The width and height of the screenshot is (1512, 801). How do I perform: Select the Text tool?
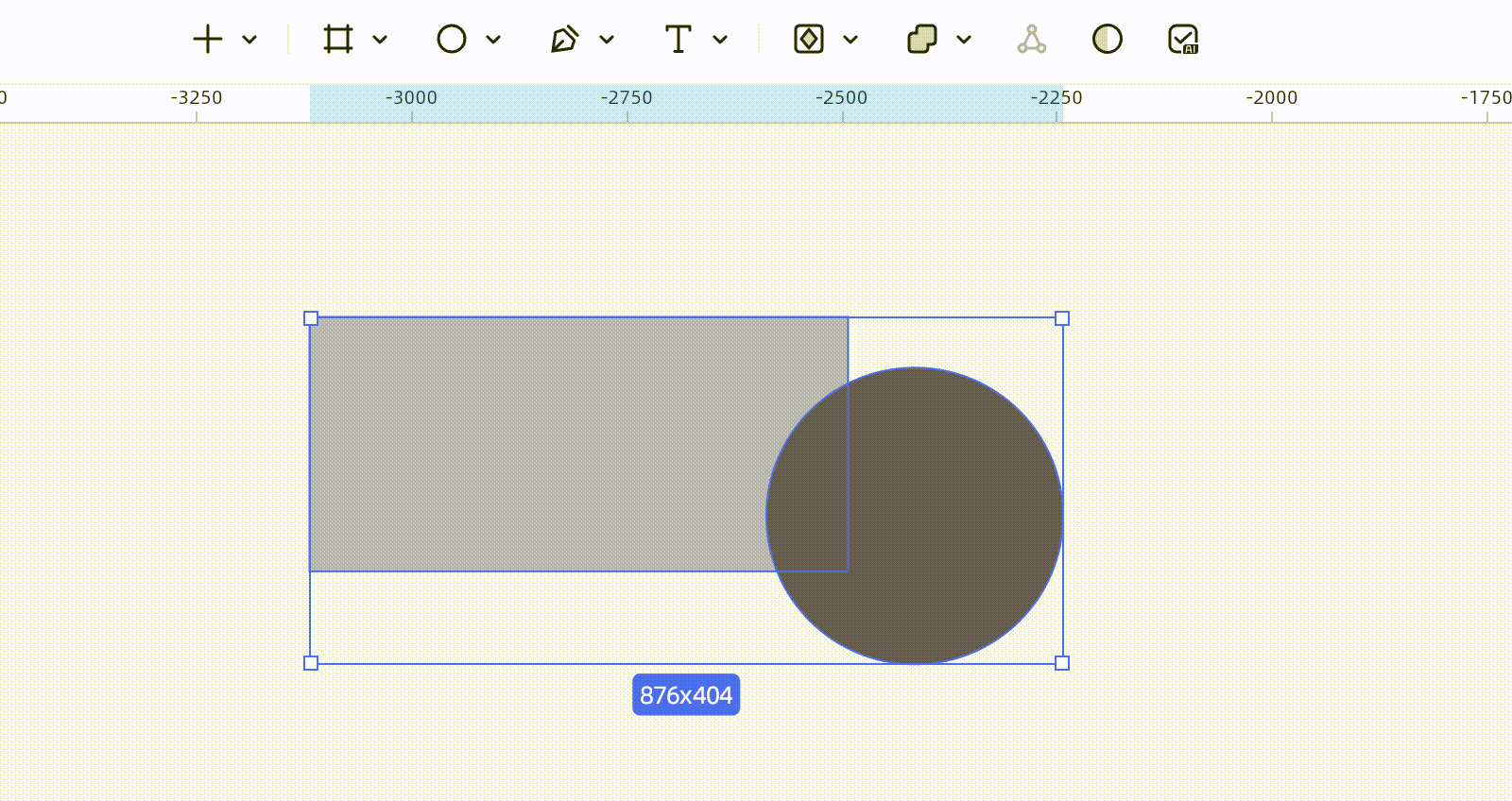click(678, 39)
